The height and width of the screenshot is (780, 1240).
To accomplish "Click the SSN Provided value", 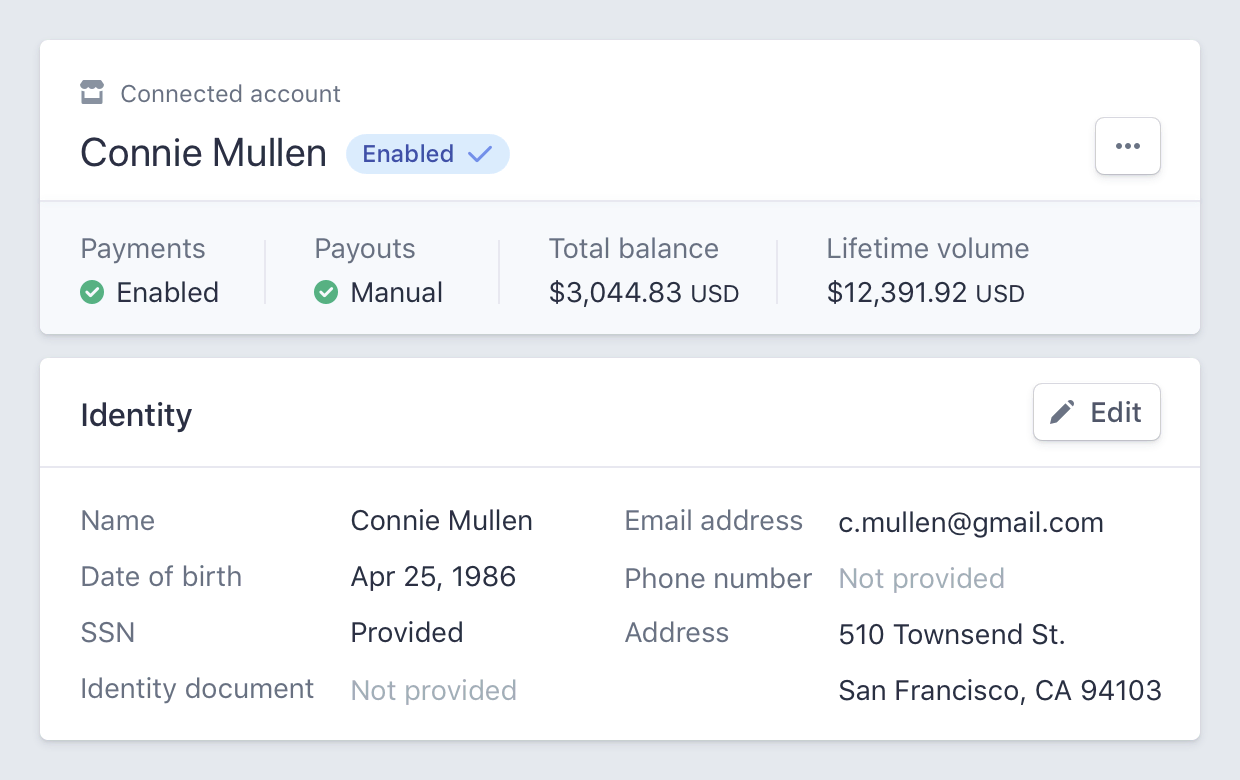I will 407,633.
